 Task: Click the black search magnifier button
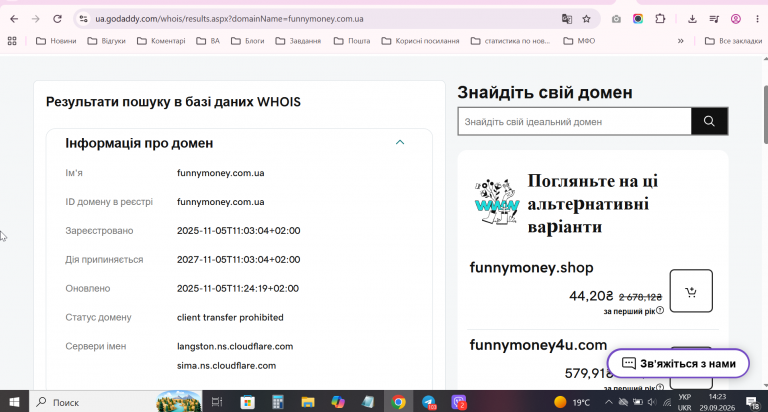tap(709, 121)
